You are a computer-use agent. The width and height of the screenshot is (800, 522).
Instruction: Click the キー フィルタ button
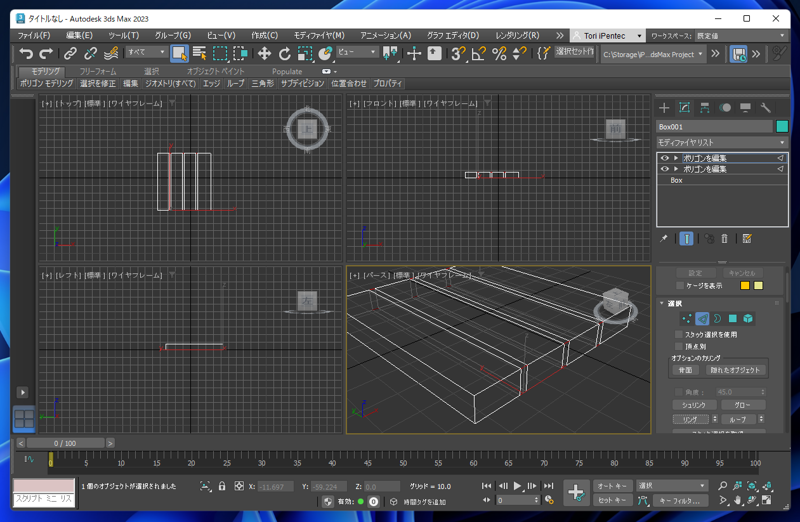coord(680,501)
